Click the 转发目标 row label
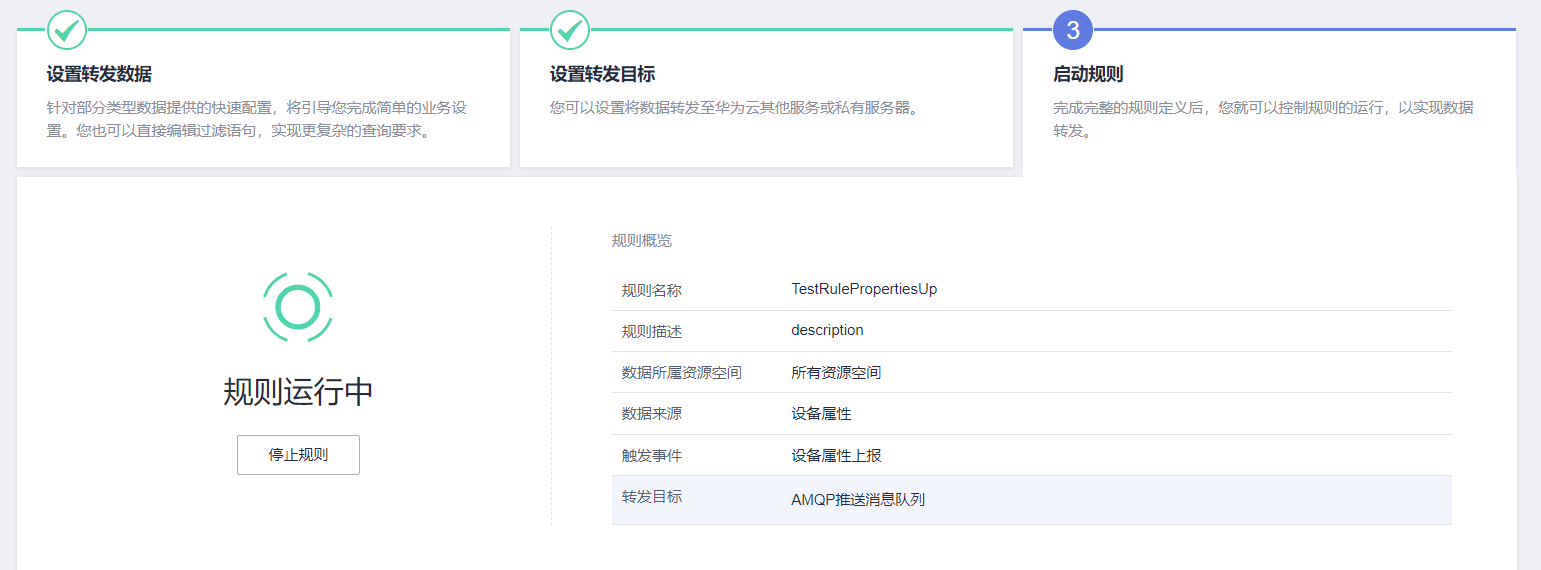Screen dimensions: 1541x570 652,497
